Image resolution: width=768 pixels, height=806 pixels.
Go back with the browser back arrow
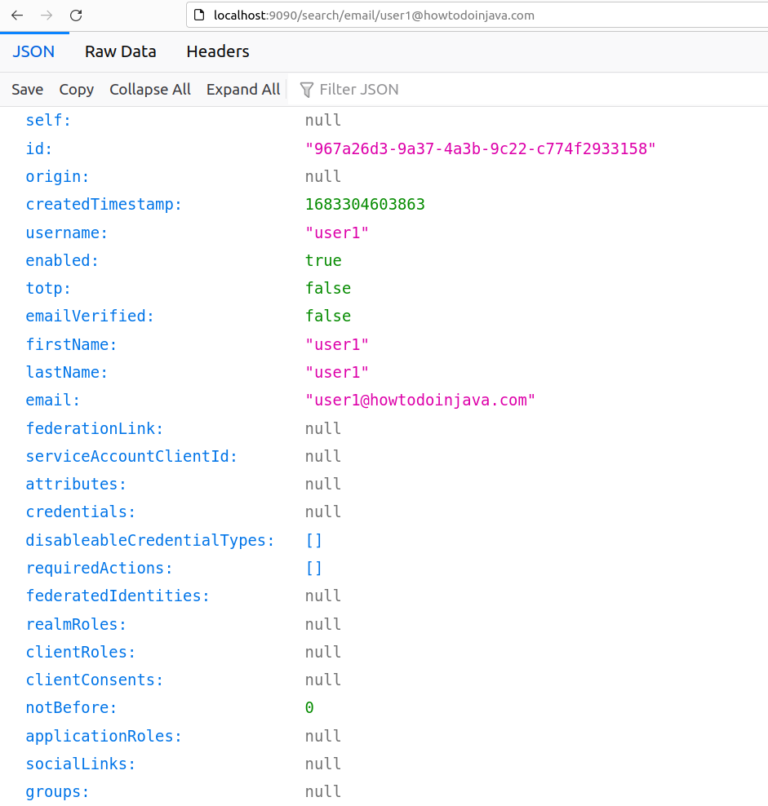click(x=17, y=15)
